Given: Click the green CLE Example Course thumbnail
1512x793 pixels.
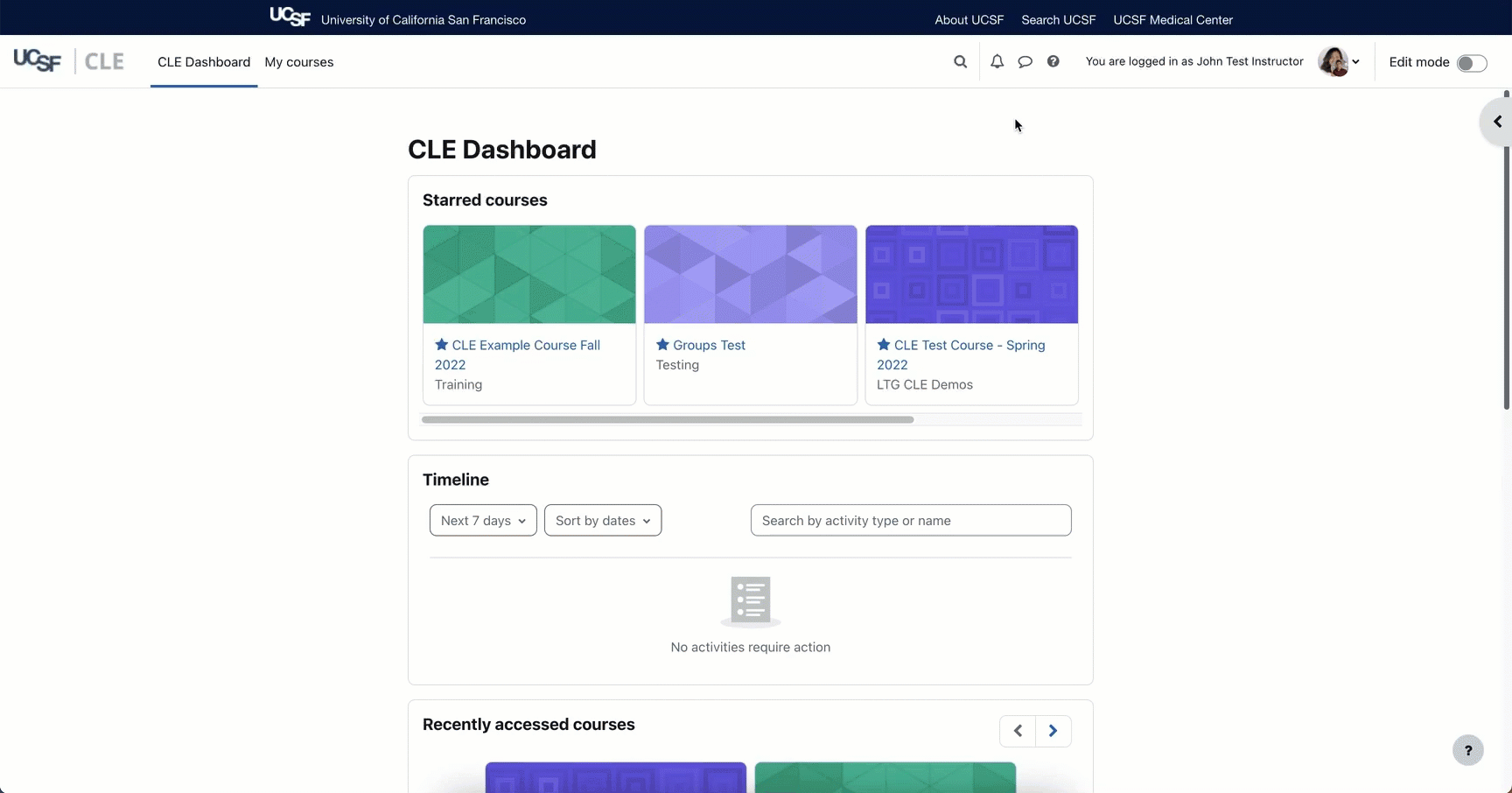Looking at the screenshot, I should pos(529,275).
